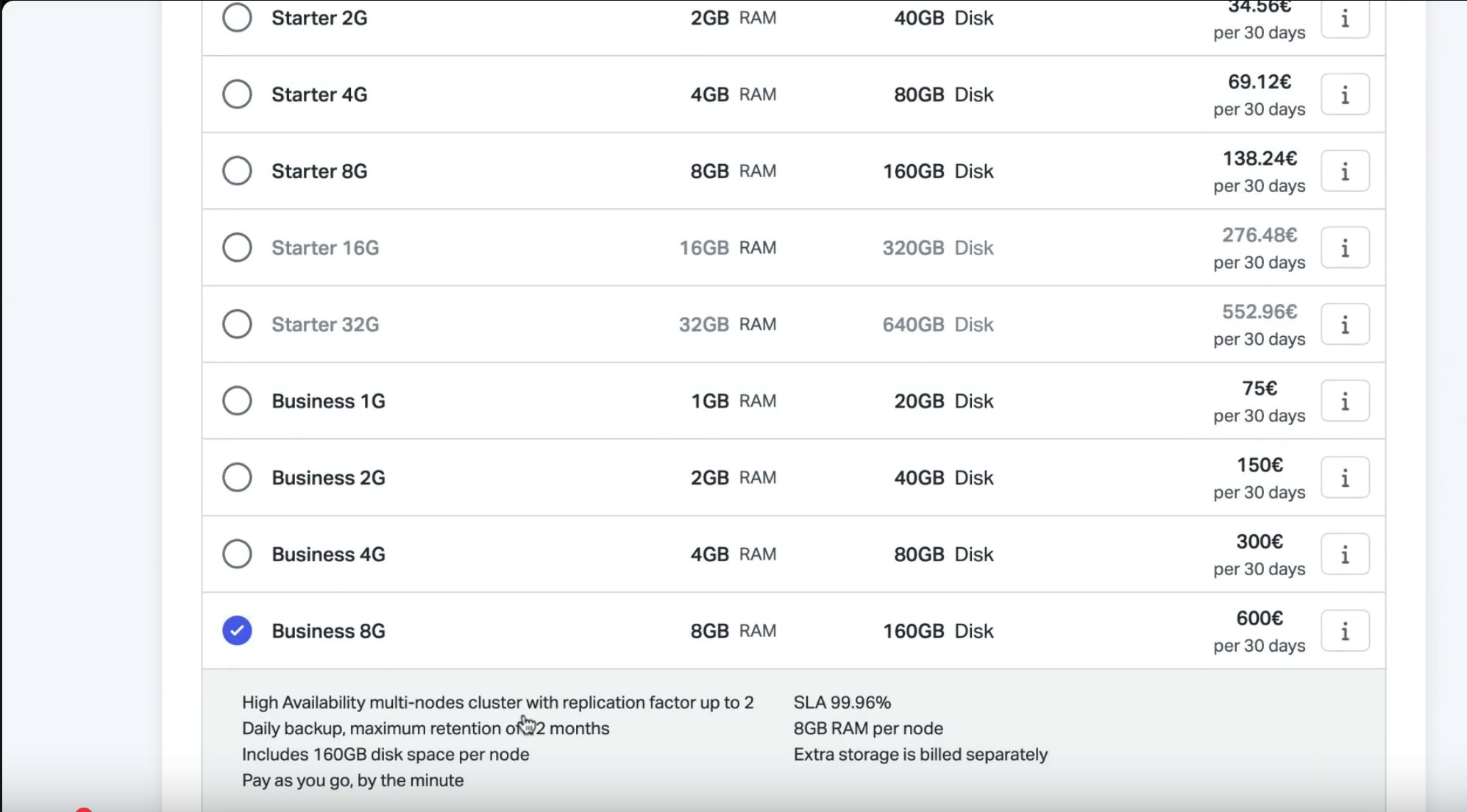This screenshot has width=1467, height=812.
Task: Select the Starter 8G plan
Action: point(237,171)
